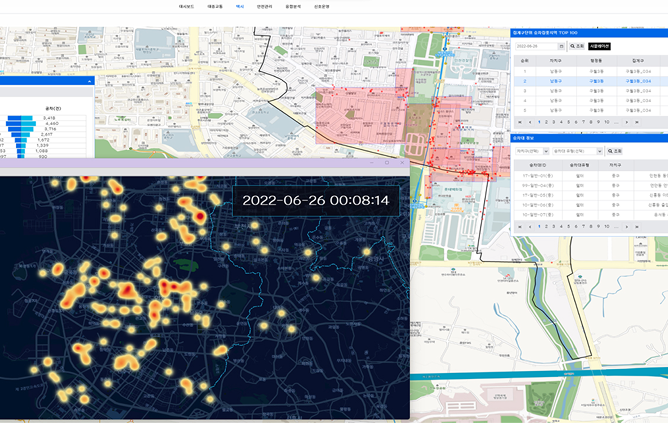The image size is (668, 423).
Task: Click the stand type column header in the taxi stand table
Action: (579, 165)
